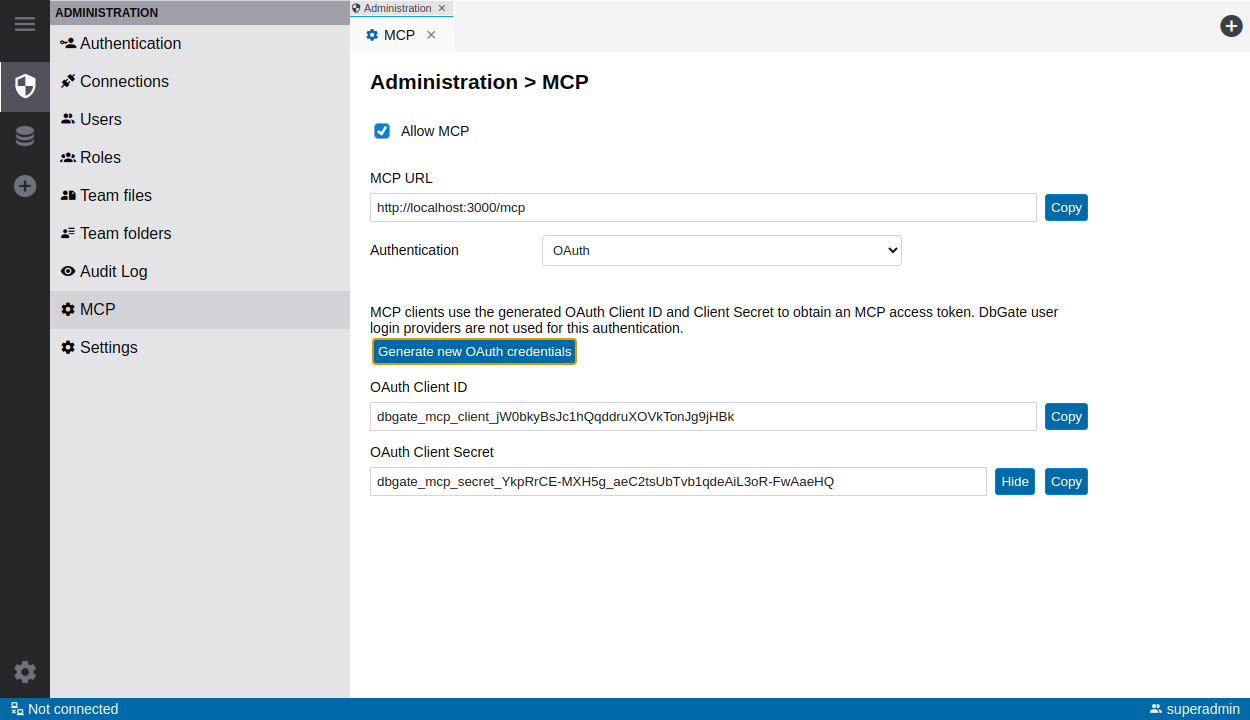Viewport: 1250px width, 720px height.
Task: Open Team files section
Action: click(200, 195)
